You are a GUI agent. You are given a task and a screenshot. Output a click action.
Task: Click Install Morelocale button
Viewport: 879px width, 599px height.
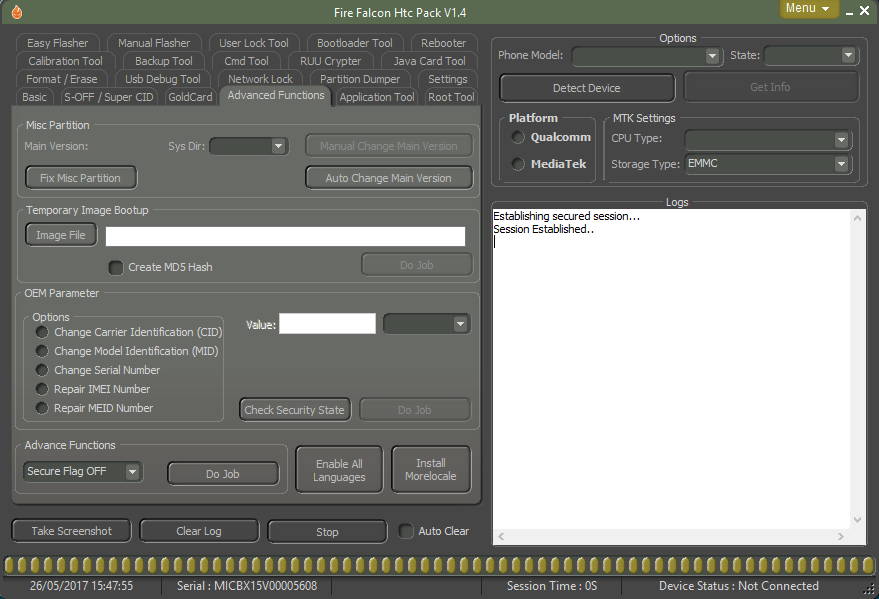click(431, 470)
